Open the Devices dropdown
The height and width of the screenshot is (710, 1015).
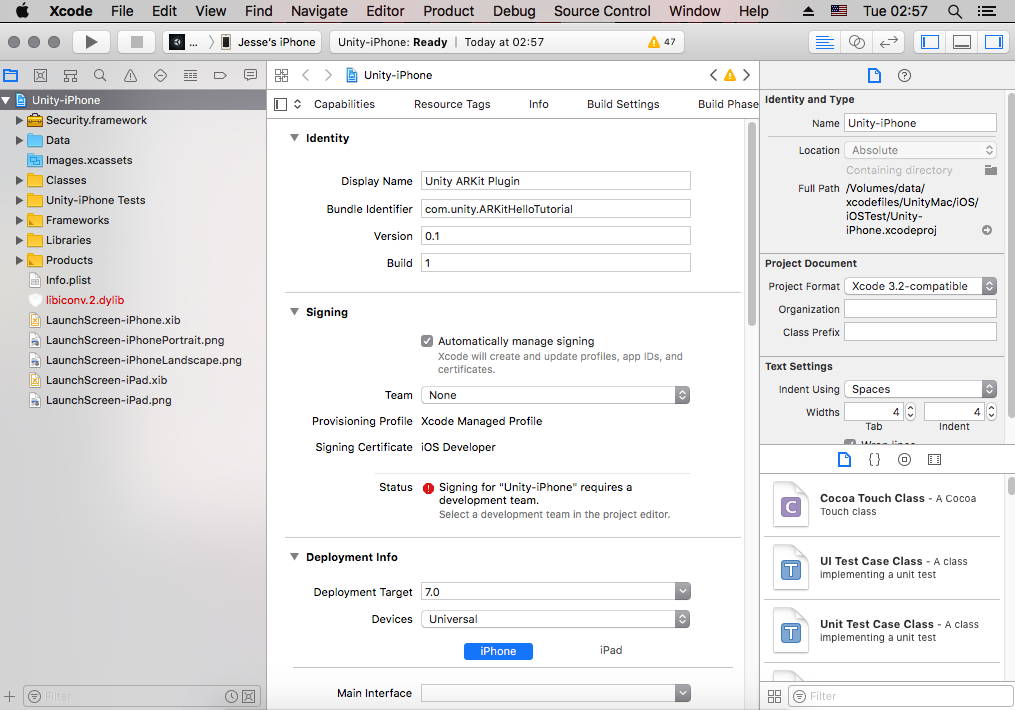click(555, 619)
